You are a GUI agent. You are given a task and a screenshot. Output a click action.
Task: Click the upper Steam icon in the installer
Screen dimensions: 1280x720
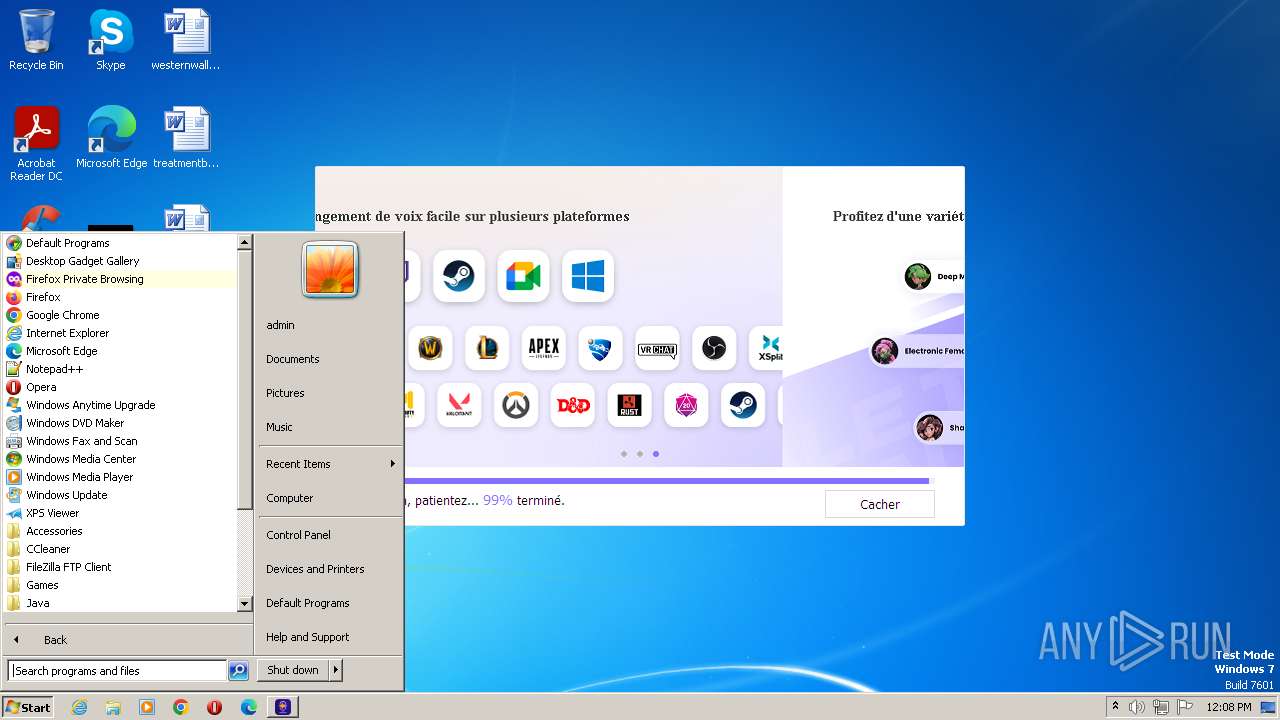pyautogui.click(x=459, y=276)
